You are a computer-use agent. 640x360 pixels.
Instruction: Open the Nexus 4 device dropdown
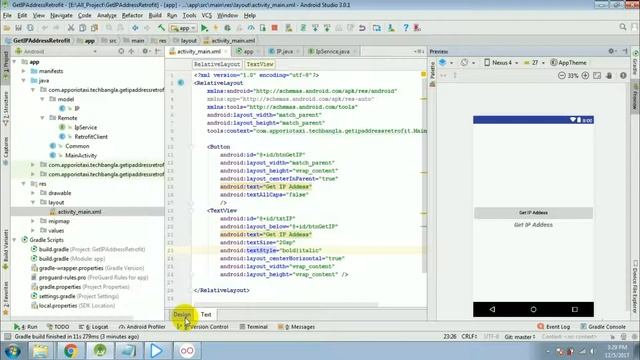tap(501, 62)
